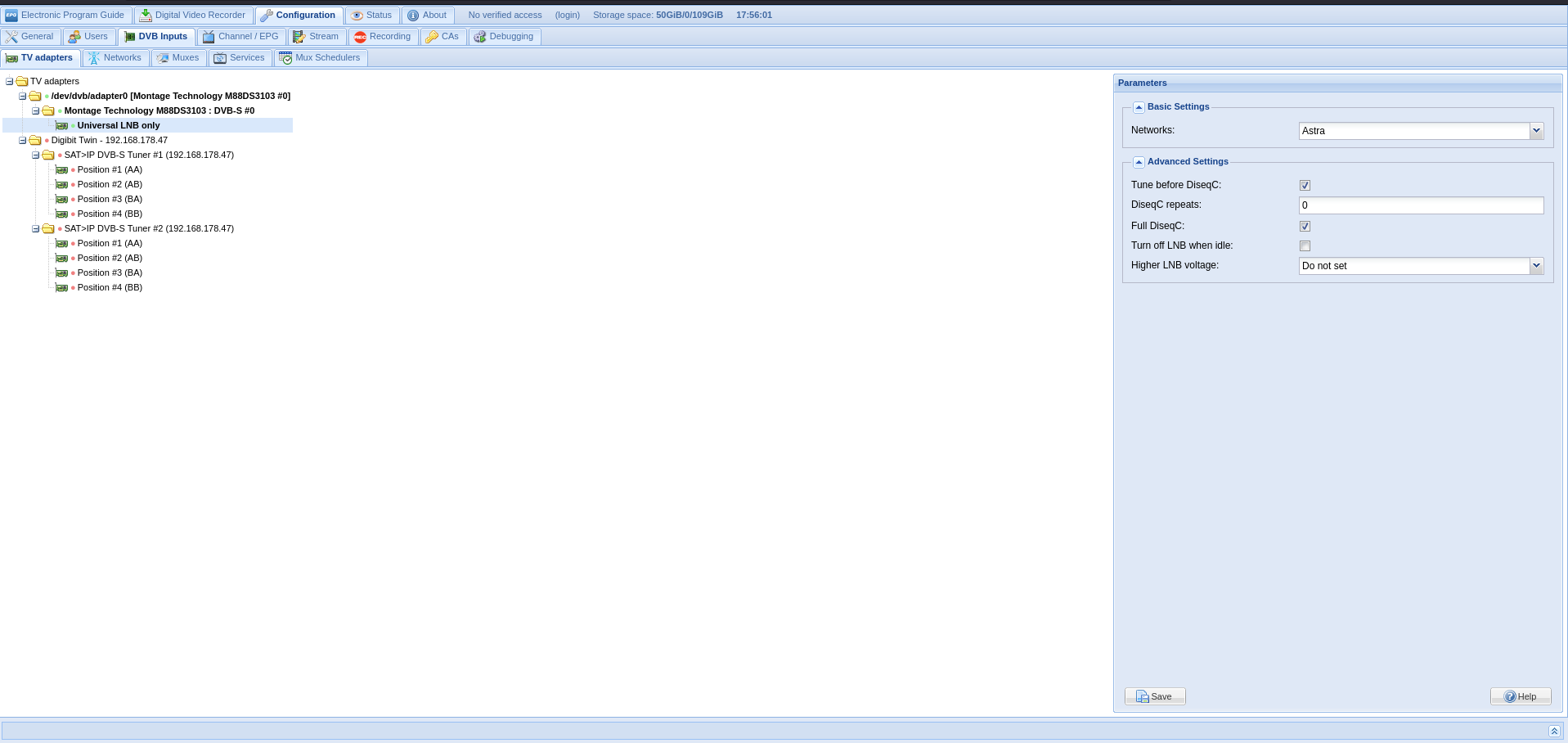Click the Universal LNB only adapter icon
The image size is (1568, 743).
tap(61, 126)
